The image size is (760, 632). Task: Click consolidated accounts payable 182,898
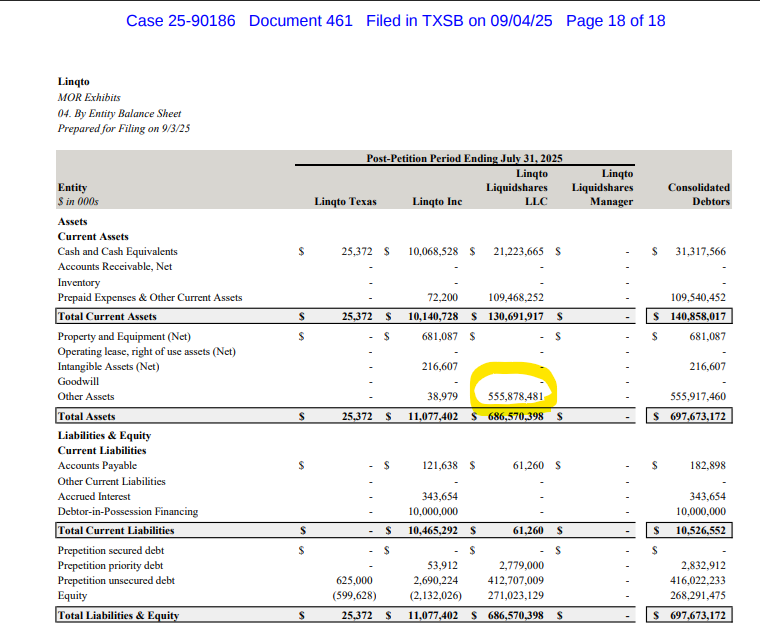coord(708,466)
